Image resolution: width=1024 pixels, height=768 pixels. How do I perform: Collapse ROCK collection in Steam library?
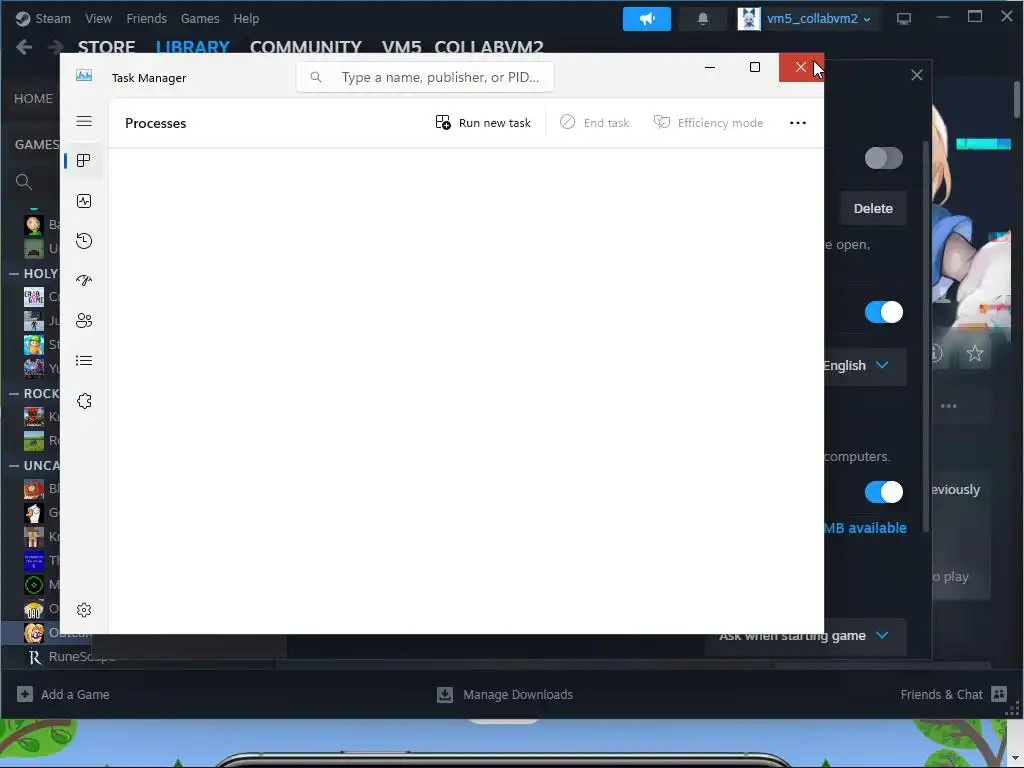(x=14, y=394)
